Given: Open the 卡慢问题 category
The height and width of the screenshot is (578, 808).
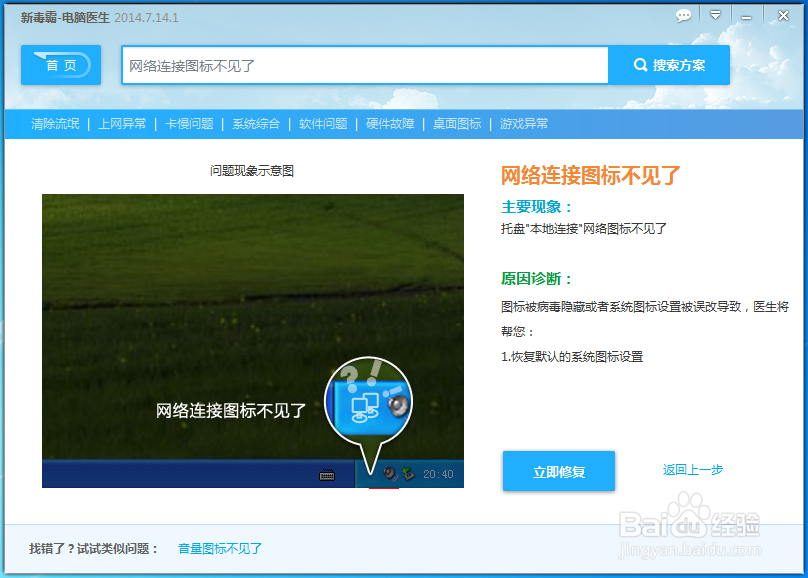Looking at the screenshot, I should (189, 124).
